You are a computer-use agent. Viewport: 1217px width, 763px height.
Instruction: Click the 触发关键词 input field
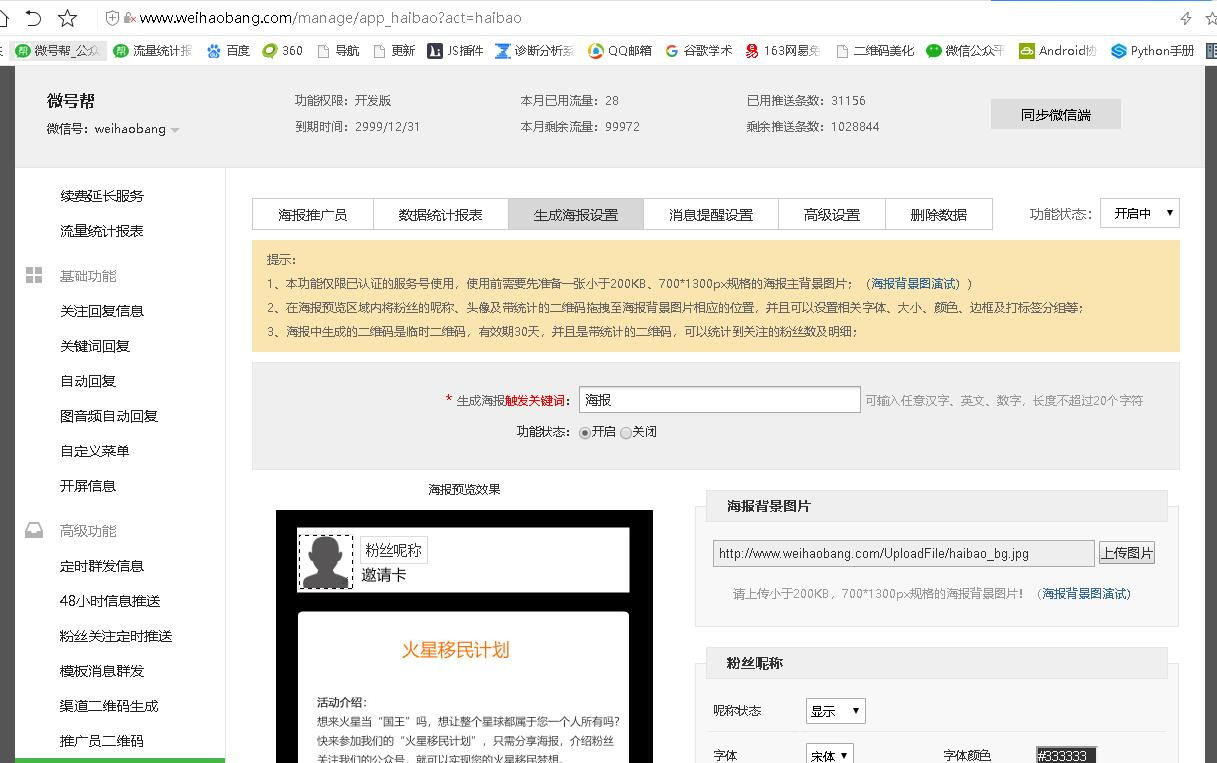point(719,400)
